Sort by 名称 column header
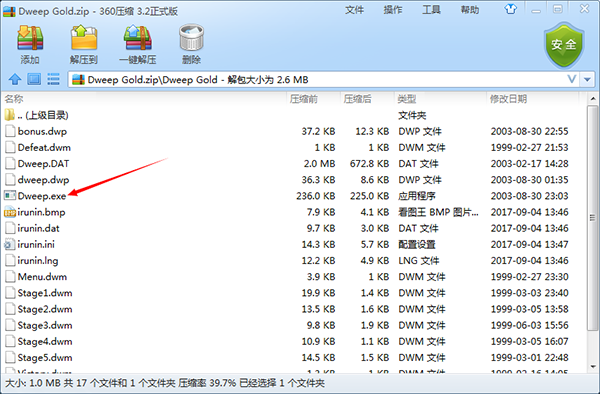 (14, 99)
